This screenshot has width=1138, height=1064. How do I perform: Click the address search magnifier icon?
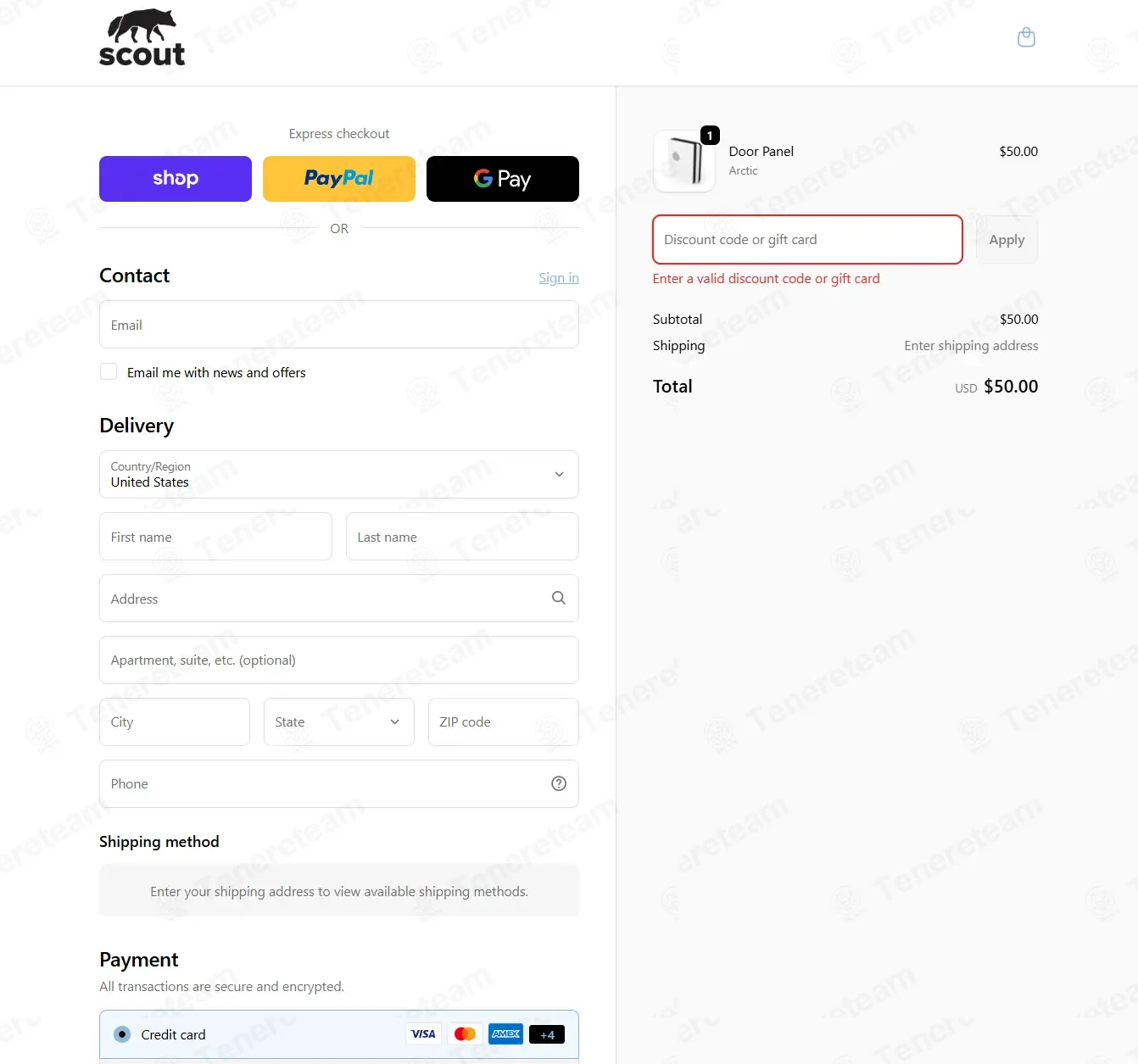pyautogui.click(x=559, y=598)
